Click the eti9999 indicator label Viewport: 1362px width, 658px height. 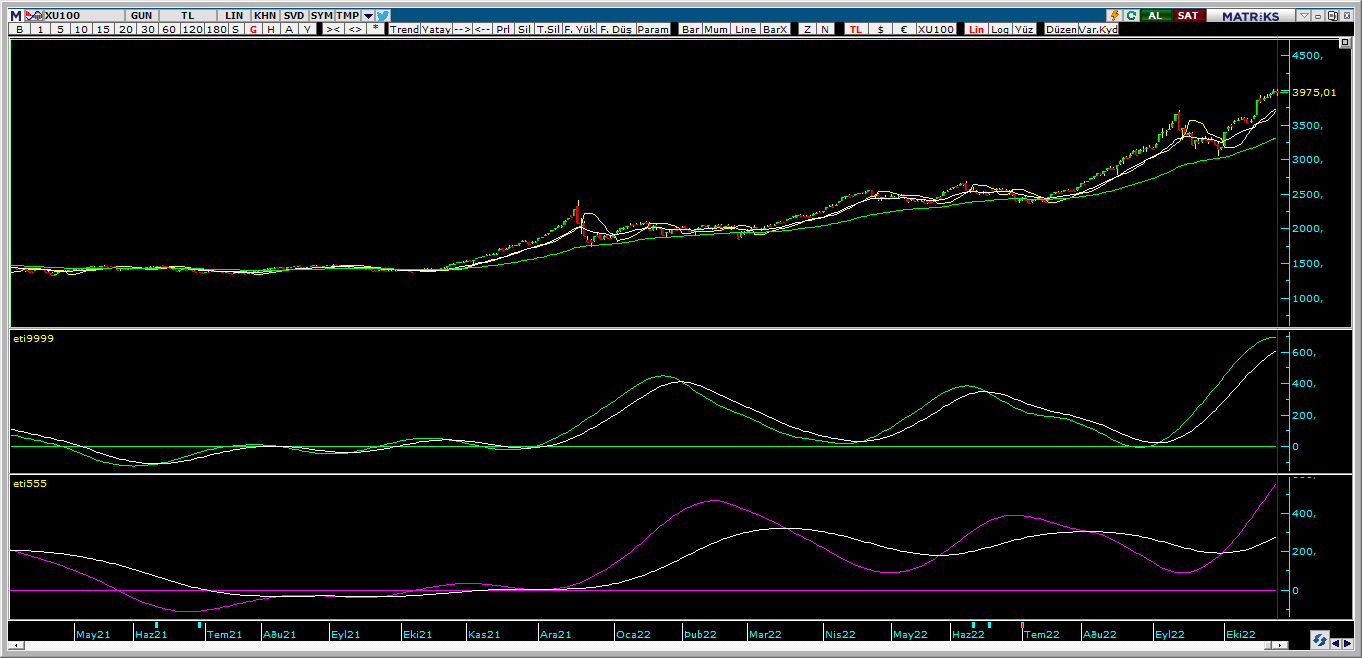click(34, 339)
